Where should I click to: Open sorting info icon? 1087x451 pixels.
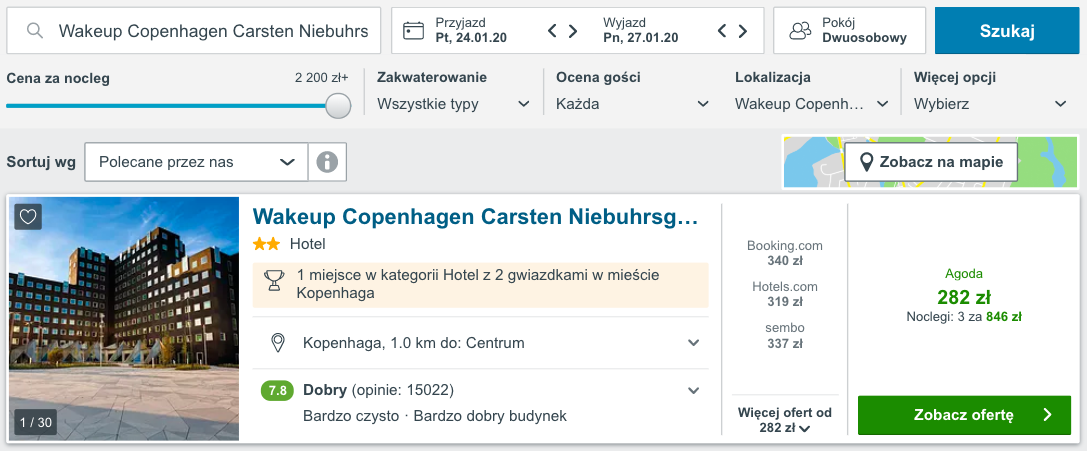[x=327, y=162]
